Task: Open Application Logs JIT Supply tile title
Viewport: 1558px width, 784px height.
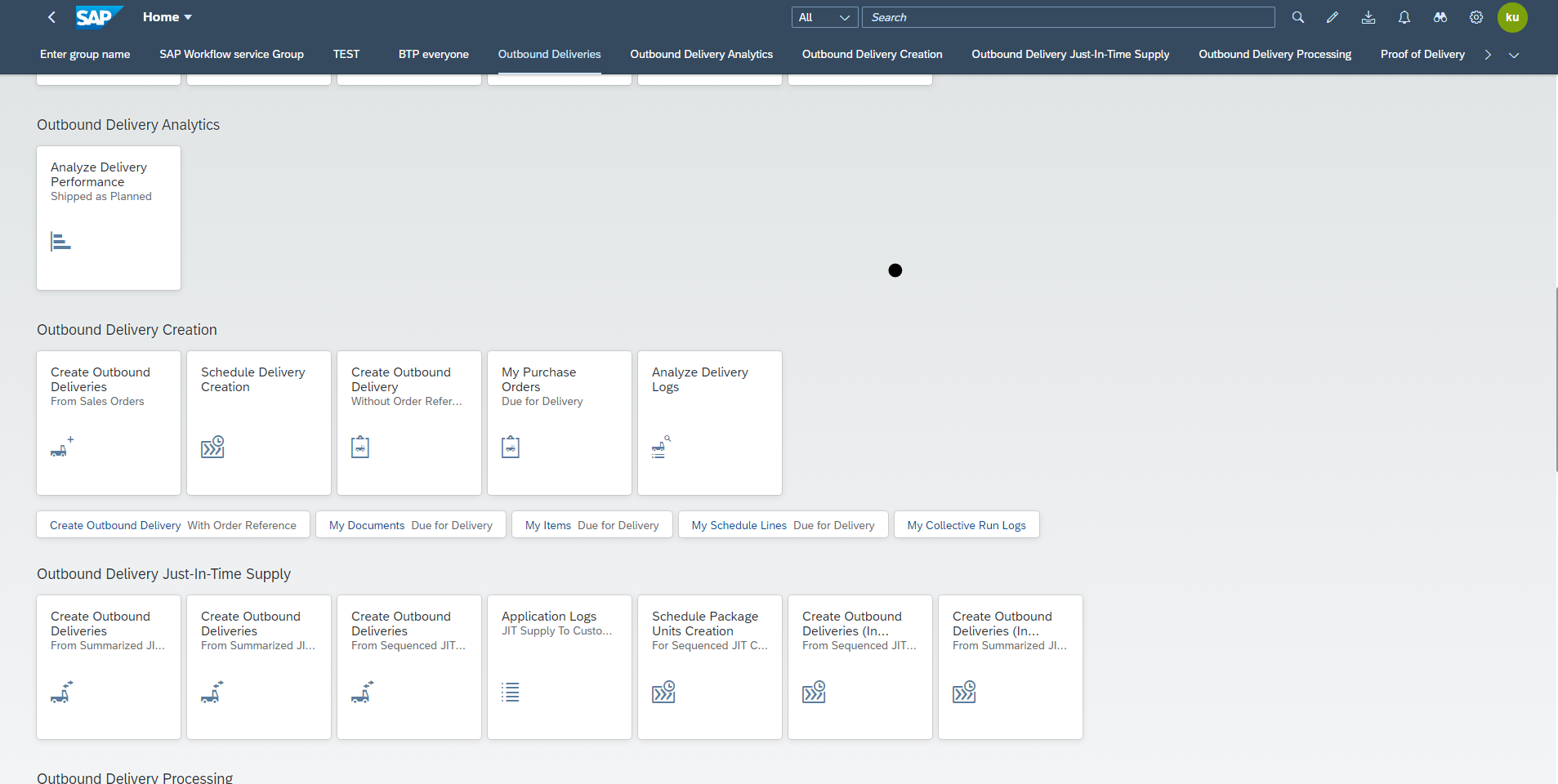Action: 549,617
